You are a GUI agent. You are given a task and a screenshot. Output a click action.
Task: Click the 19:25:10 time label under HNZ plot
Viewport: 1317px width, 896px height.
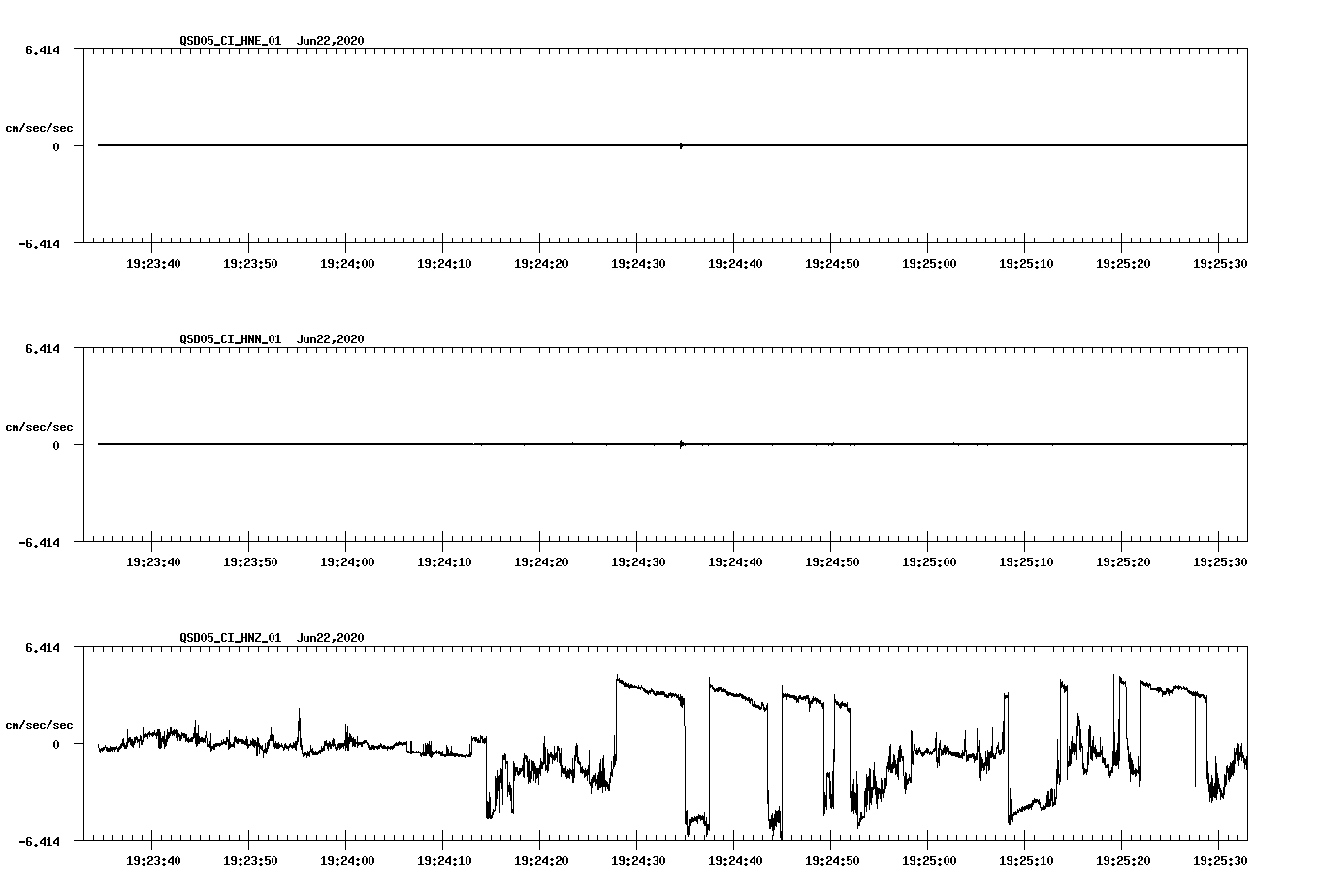click(1026, 861)
